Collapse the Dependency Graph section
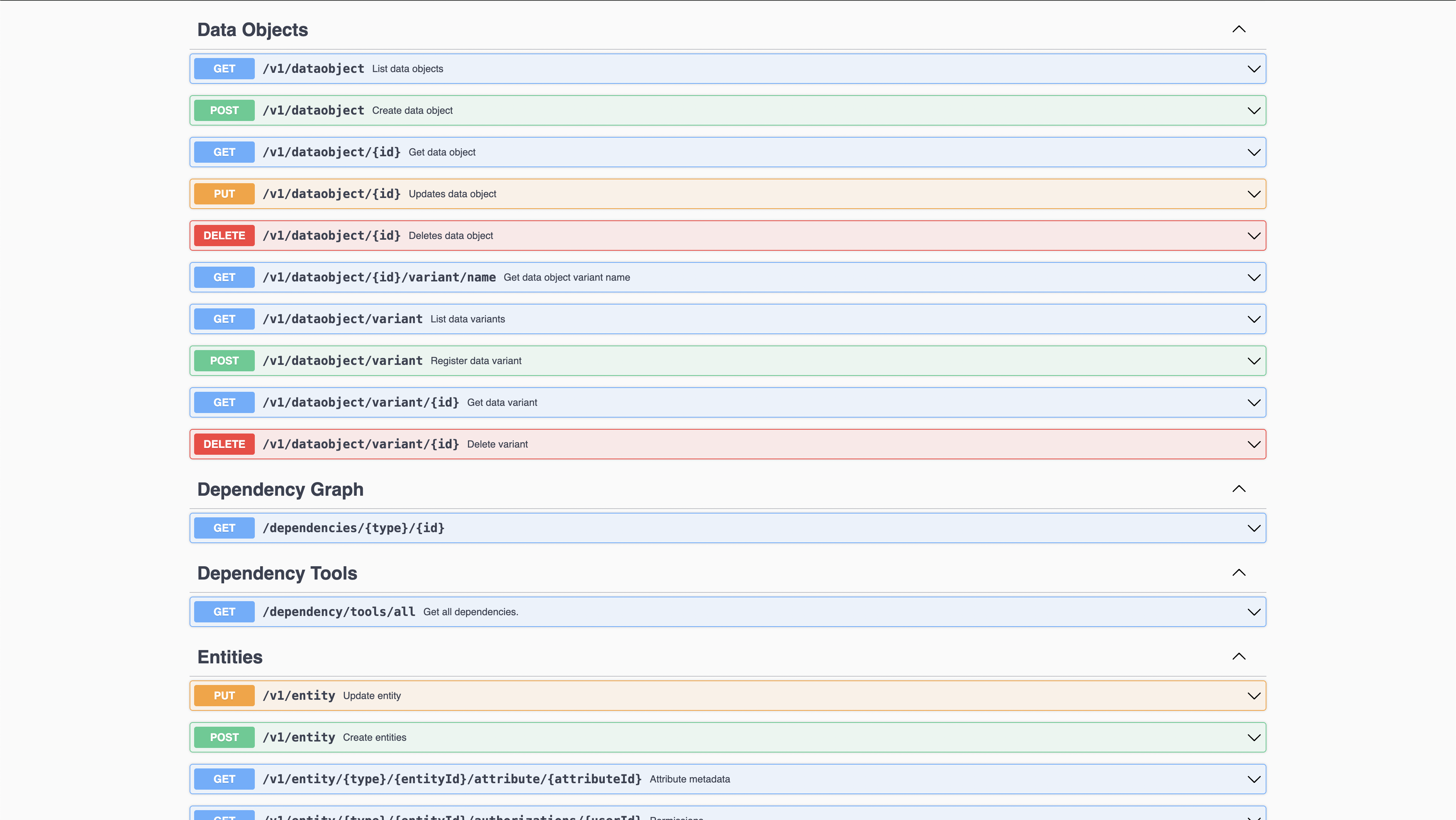The height and width of the screenshot is (820, 1456). coord(1238,489)
